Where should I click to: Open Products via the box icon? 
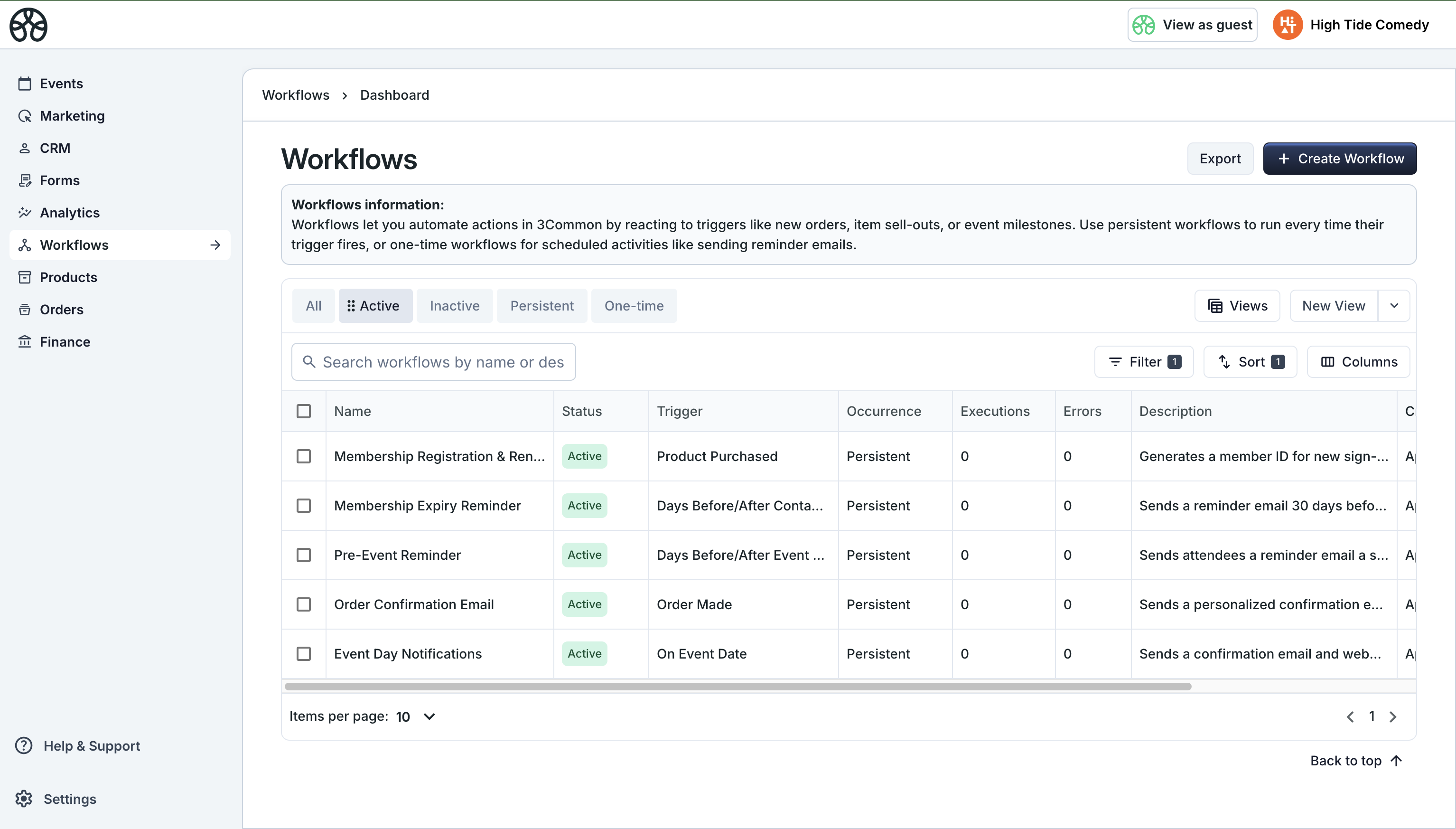pos(25,277)
